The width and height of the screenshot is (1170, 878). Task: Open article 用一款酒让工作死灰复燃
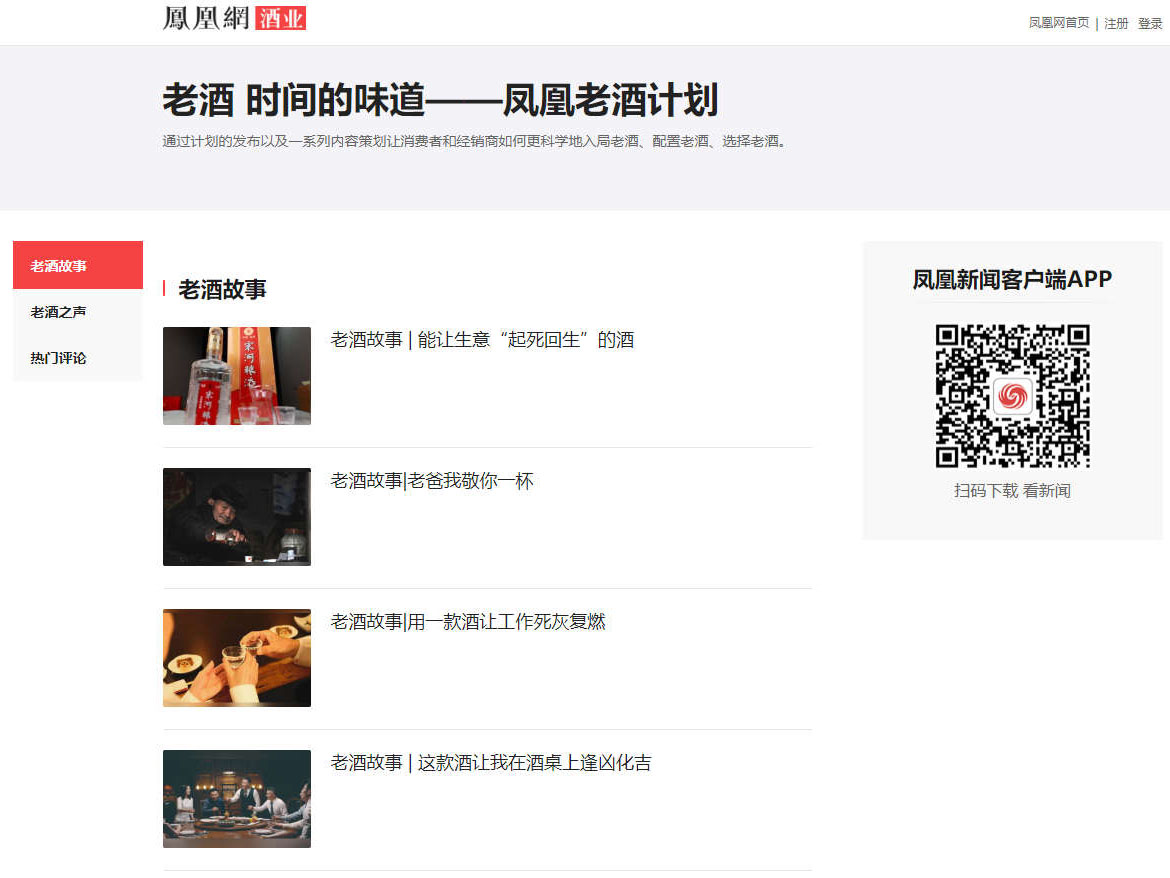[468, 621]
